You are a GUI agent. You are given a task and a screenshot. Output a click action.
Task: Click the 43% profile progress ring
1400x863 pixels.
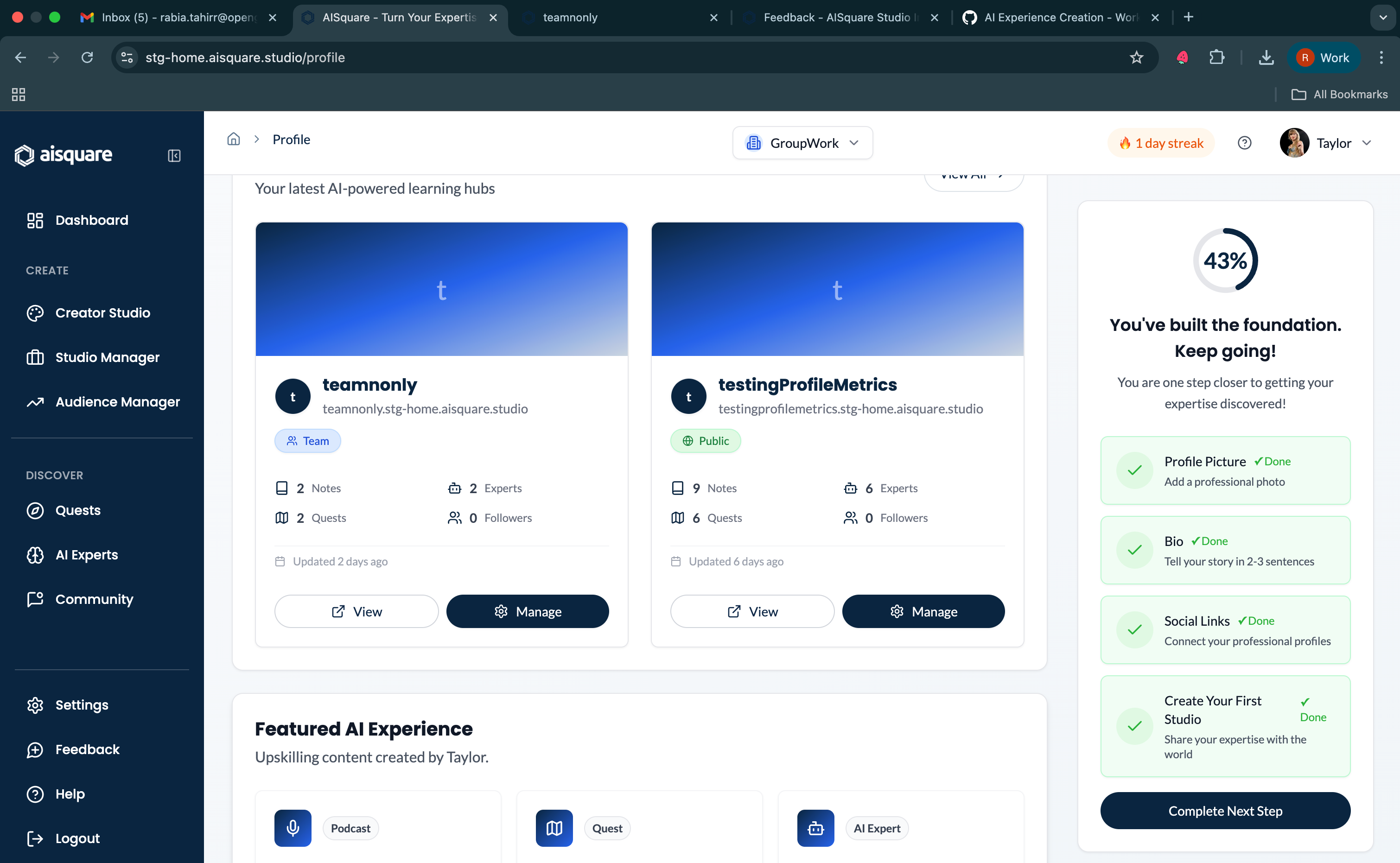point(1225,260)
